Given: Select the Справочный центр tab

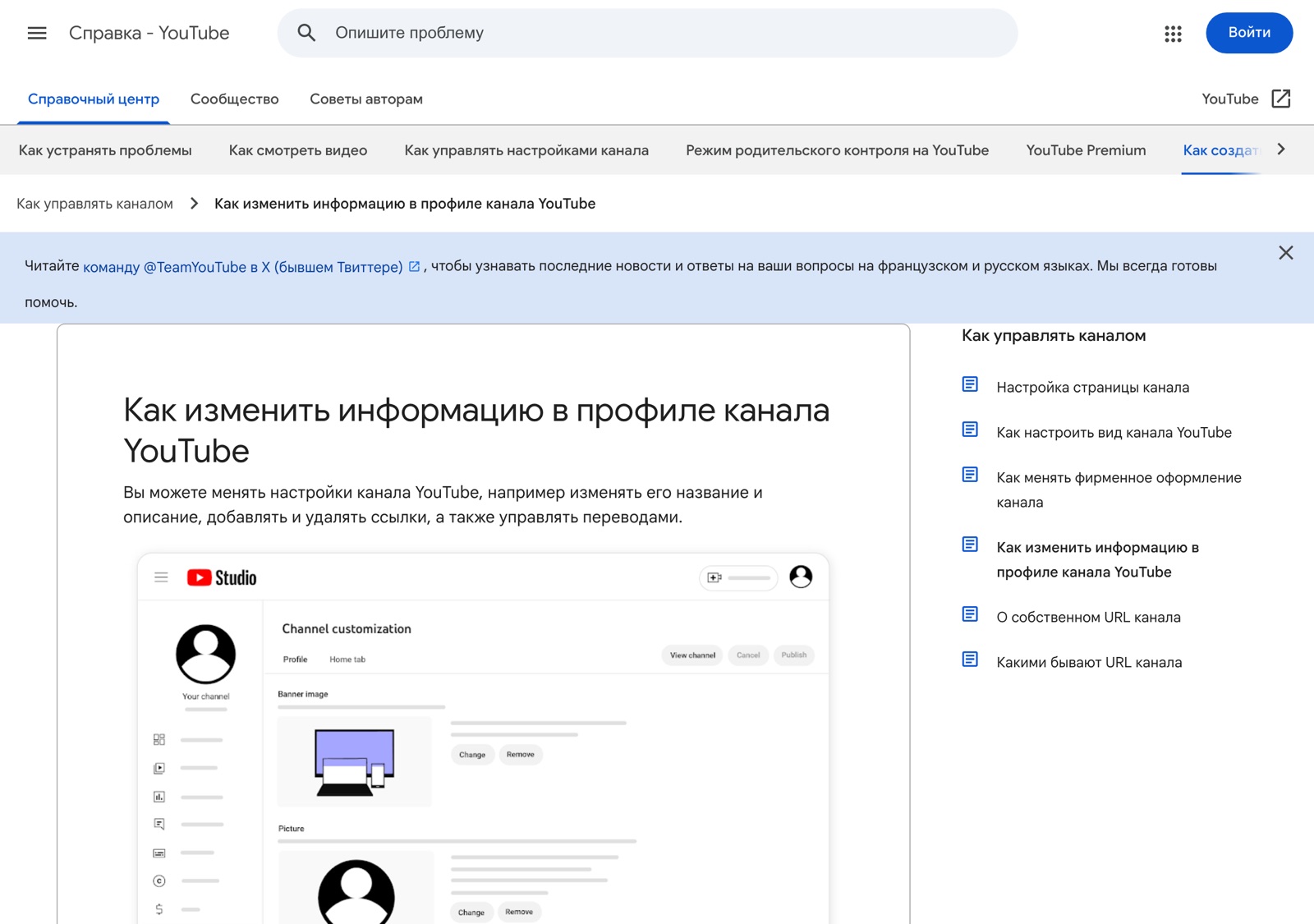Looking at the screenshot, I should tap(94, 99).
